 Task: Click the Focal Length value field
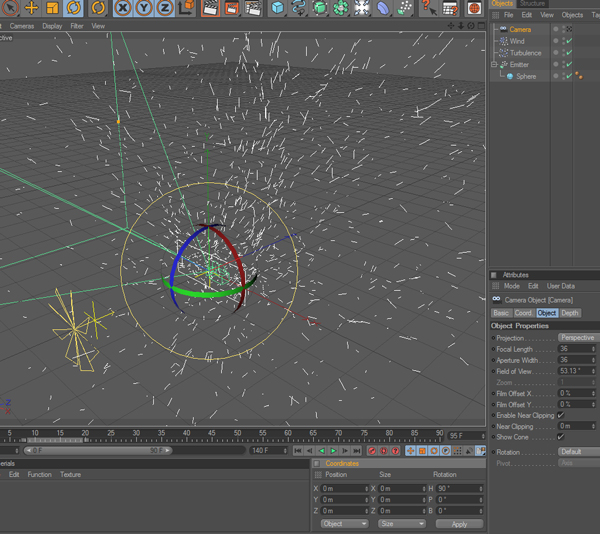(x=573, y=349)
